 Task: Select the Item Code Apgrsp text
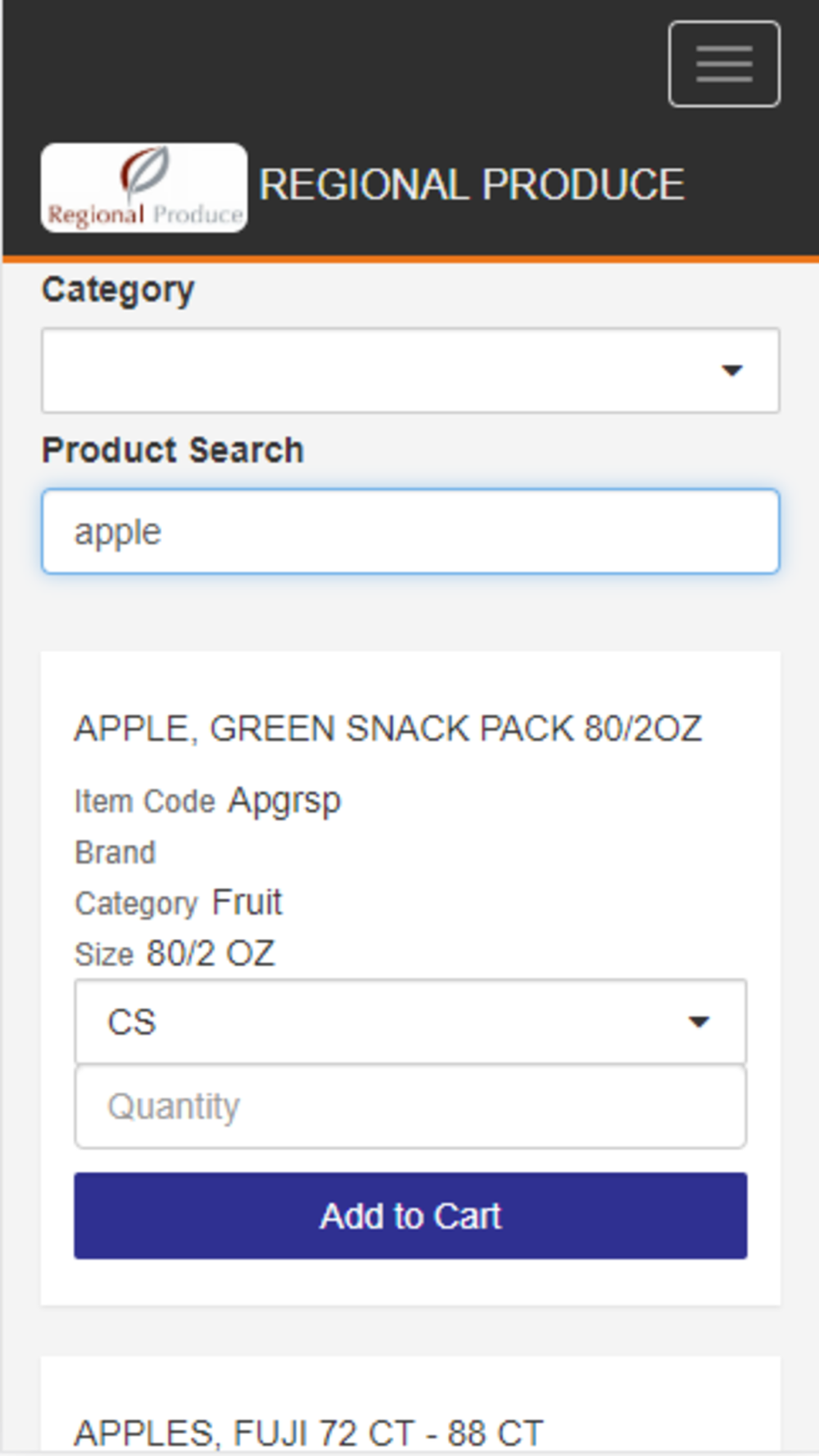284,801
